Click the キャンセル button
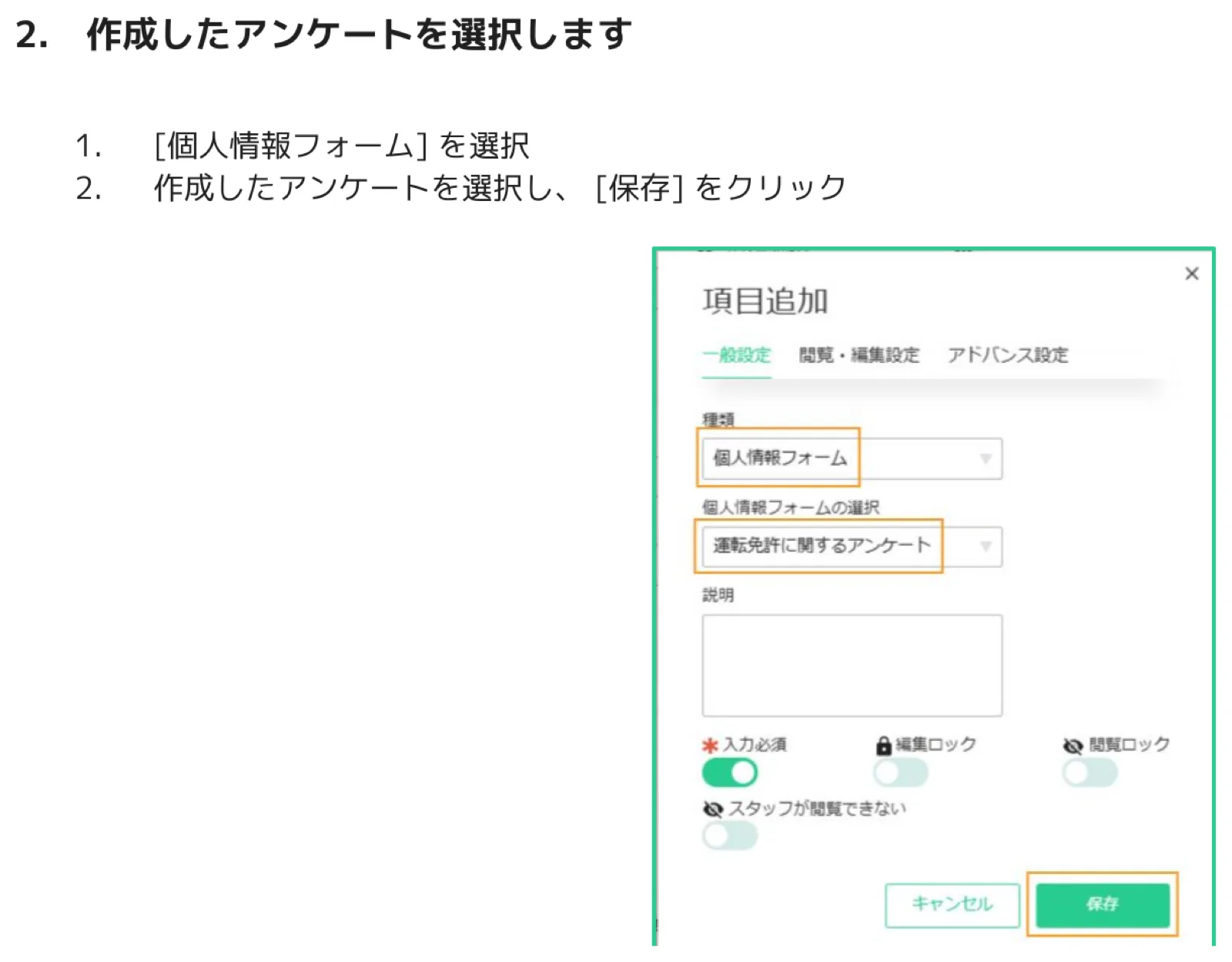The image size is (1232, 962). 952,905
